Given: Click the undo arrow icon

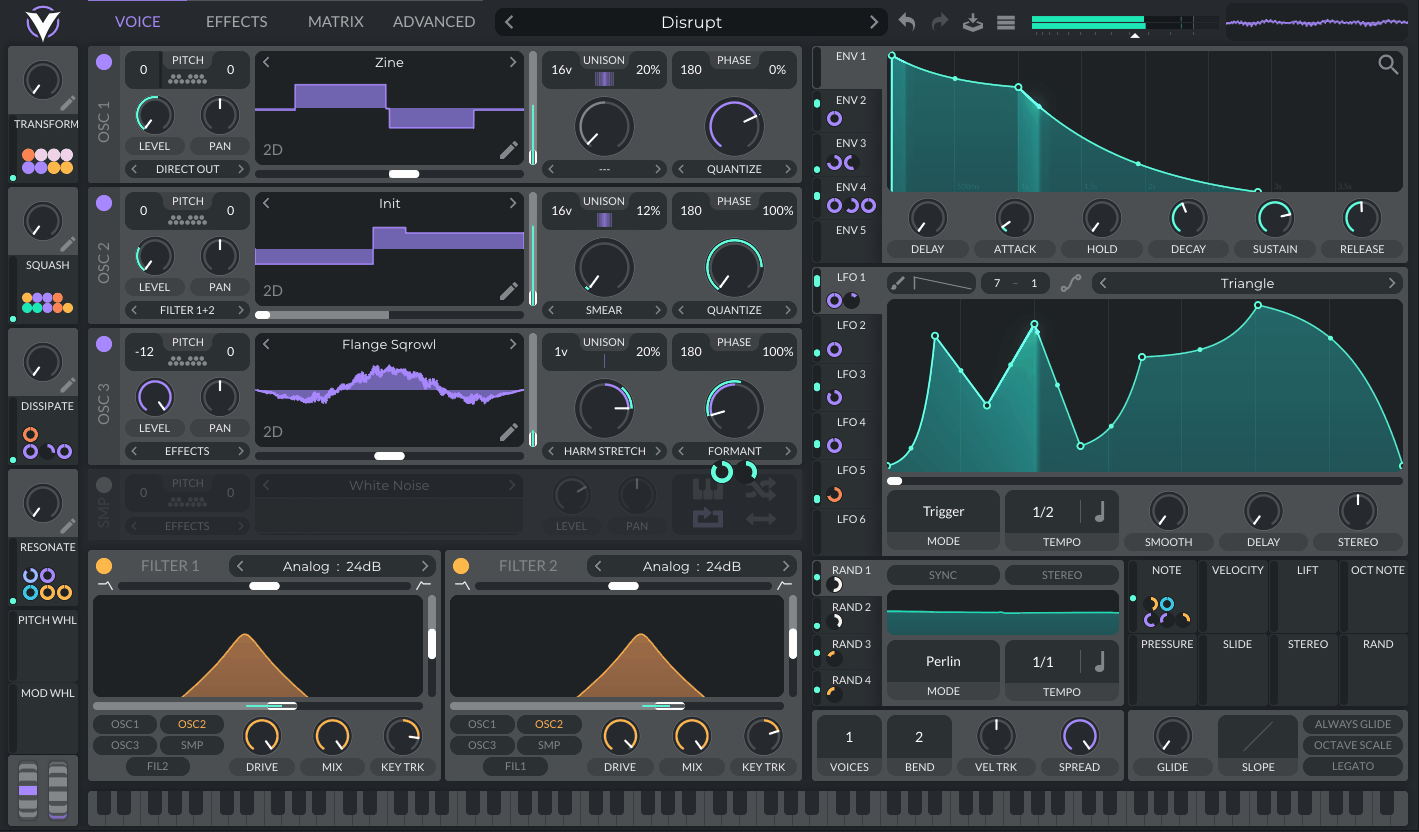Looking at the screenshot, I should [907, 22].
